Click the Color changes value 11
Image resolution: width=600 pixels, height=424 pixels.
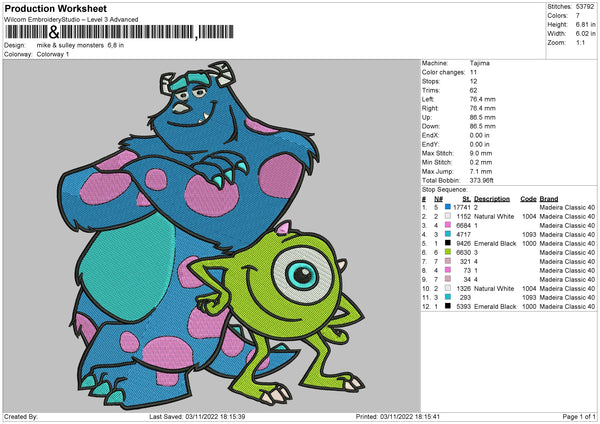[473, 72]
